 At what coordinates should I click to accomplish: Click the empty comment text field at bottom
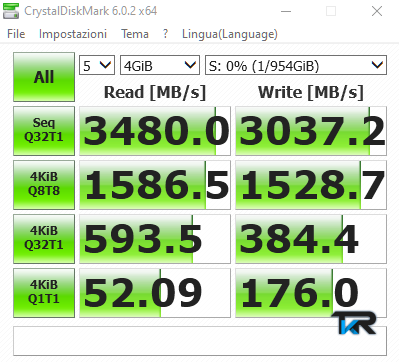point(200,341)
